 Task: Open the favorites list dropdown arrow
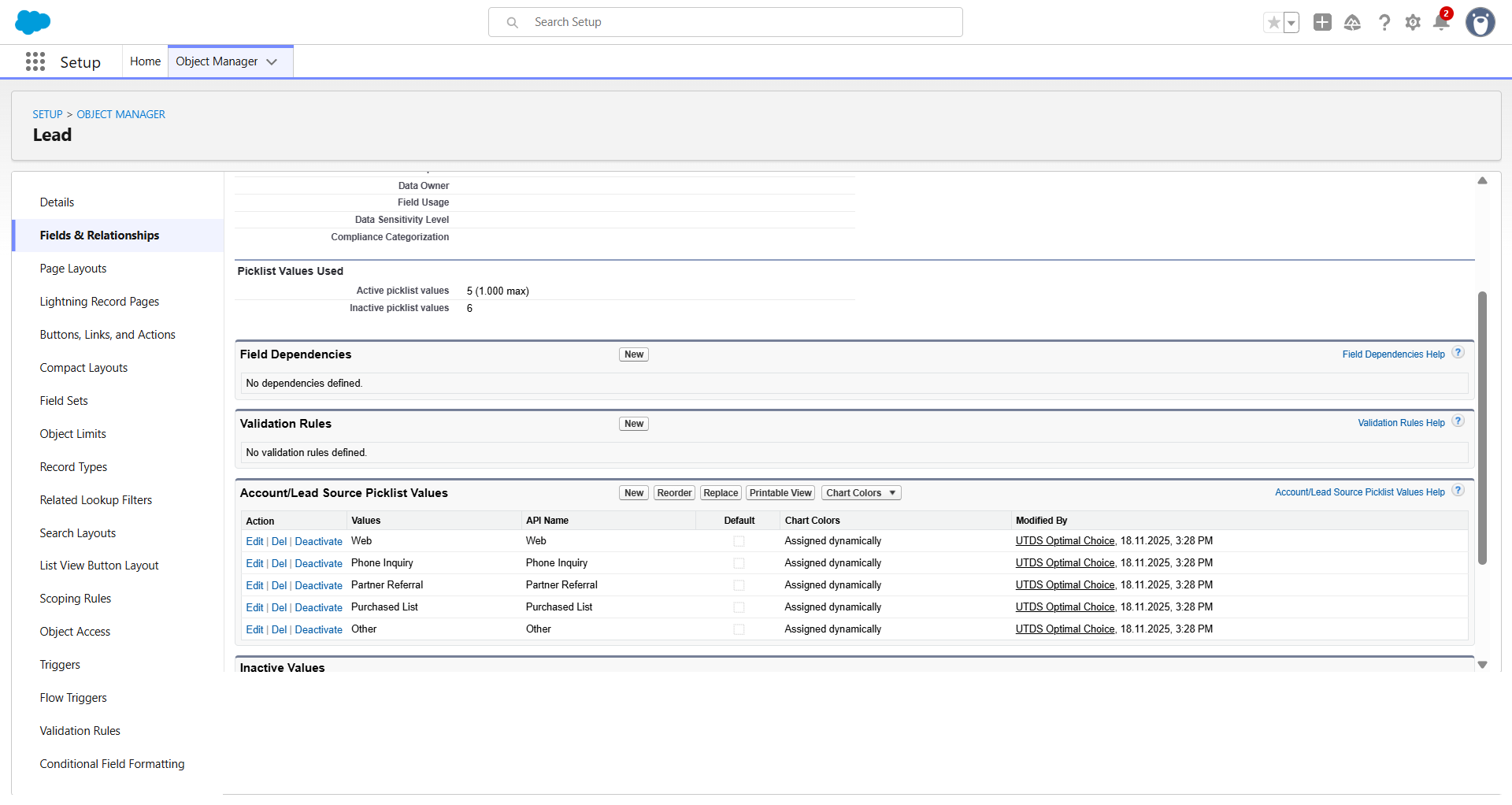pyautogui.click(x=1291, y=23)
